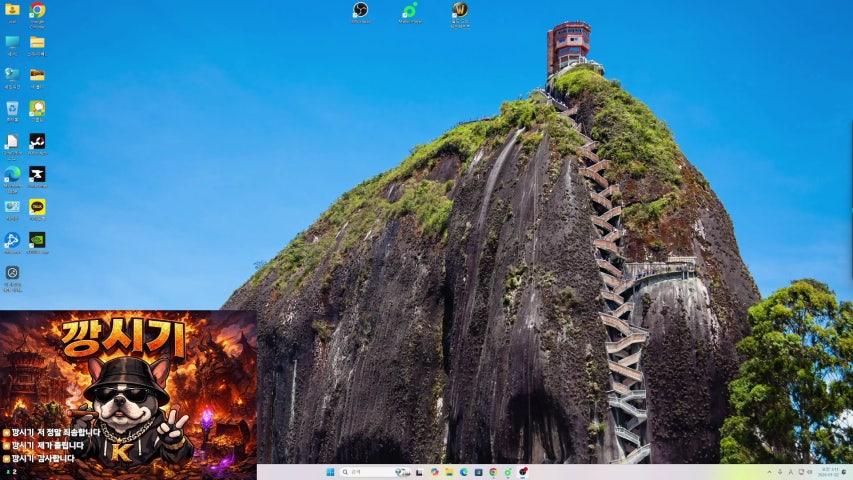This screenshot has height=480, width=853.
Task: Click the taskbar search box
Action: click(x=375, y=472)
